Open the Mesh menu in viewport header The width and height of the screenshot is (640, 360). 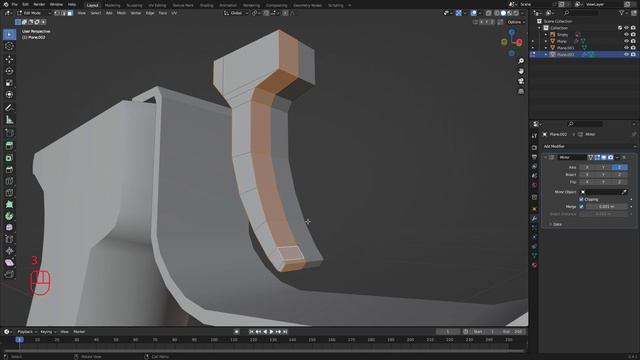[121, 13]
